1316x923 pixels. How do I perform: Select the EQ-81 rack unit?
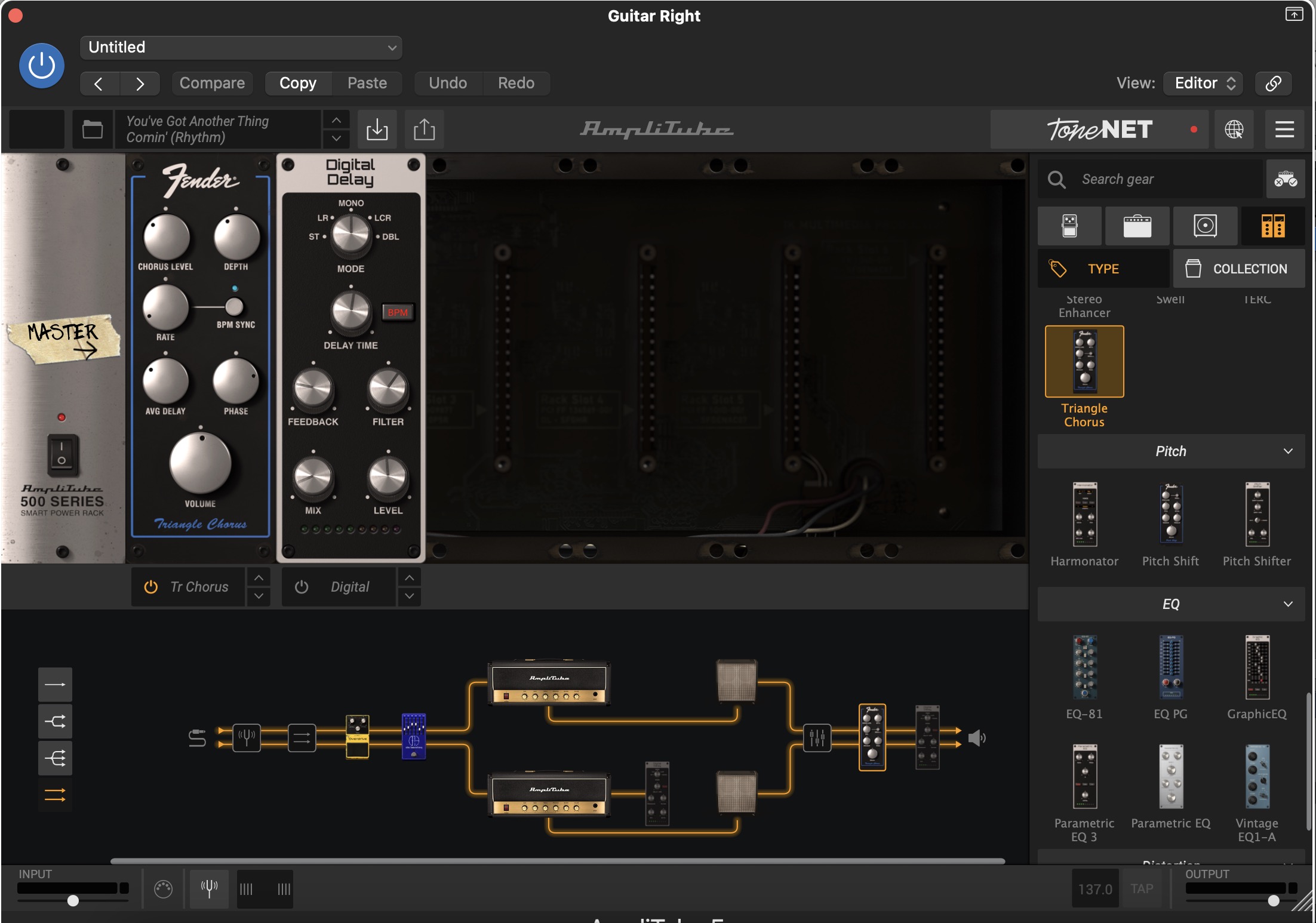click(x=1084, y=667)
